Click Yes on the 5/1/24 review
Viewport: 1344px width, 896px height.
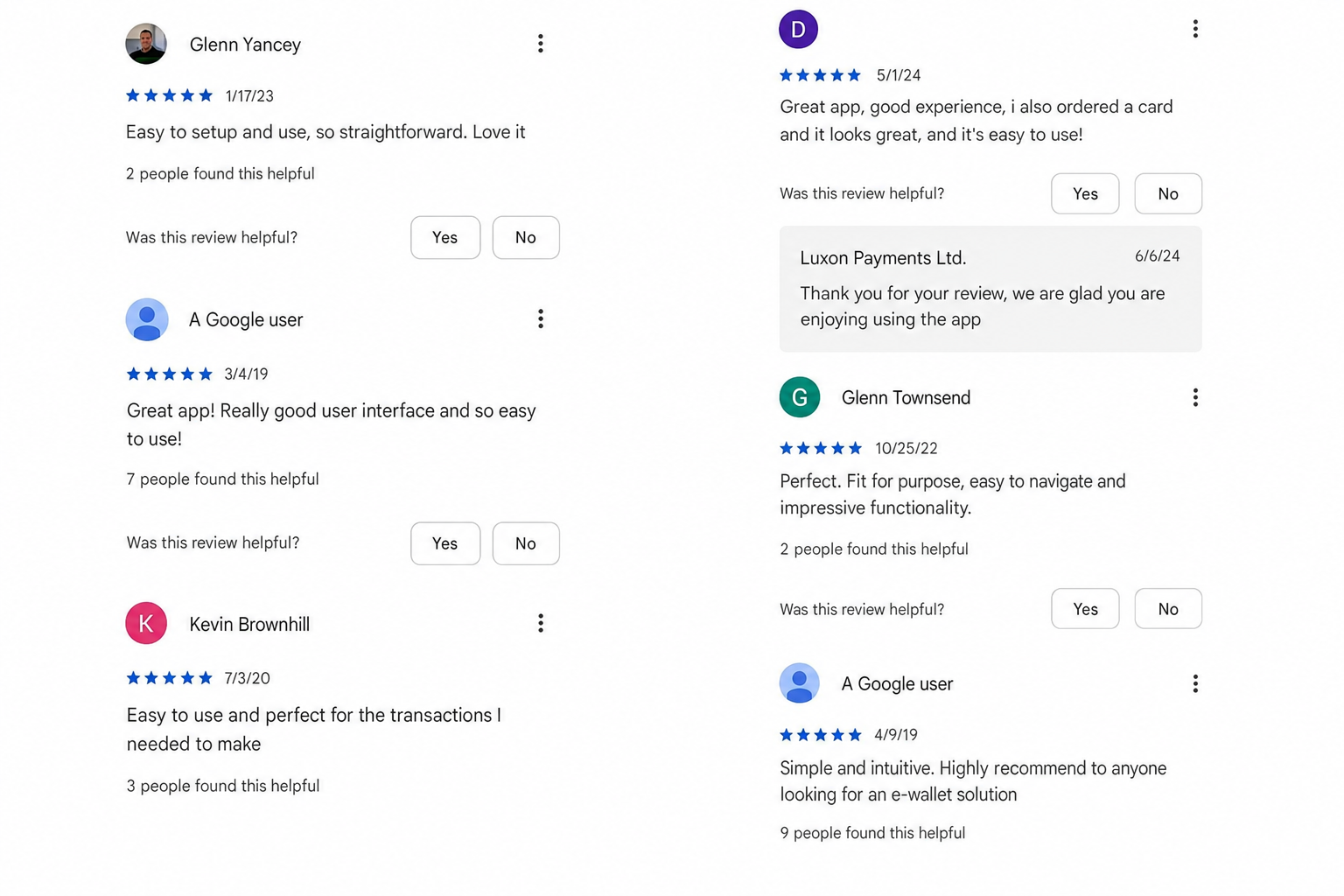(1085, 193)
